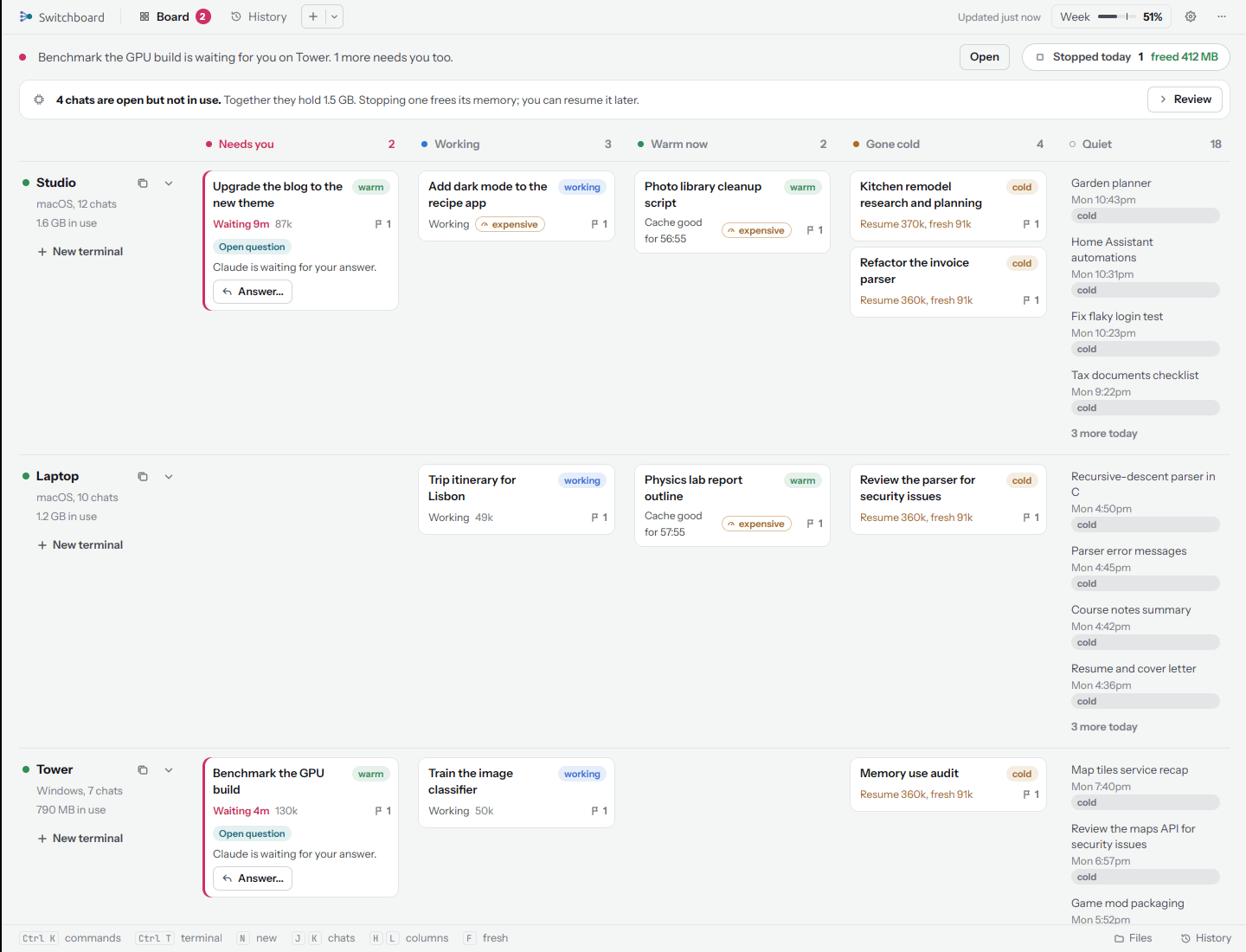Image resolution: width=1246 pixels, height=952 pixels.
Task: Switch to the History tab
Action: 259,16
